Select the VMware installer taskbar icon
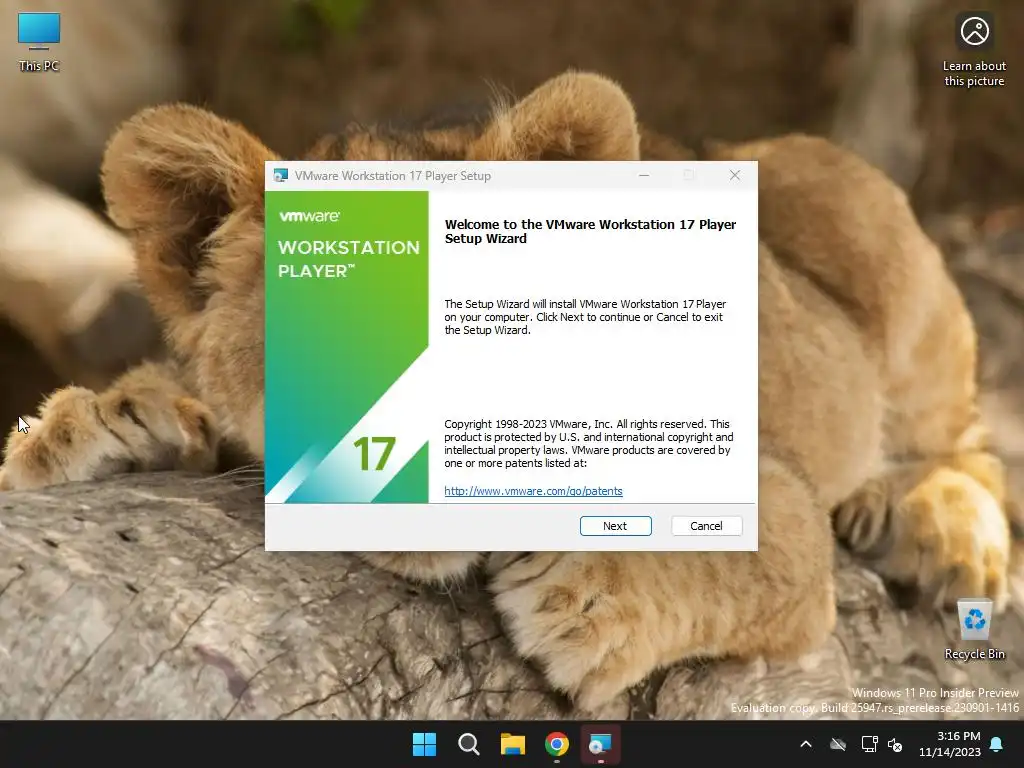1024x768 pixels. (x=600, y=744)
